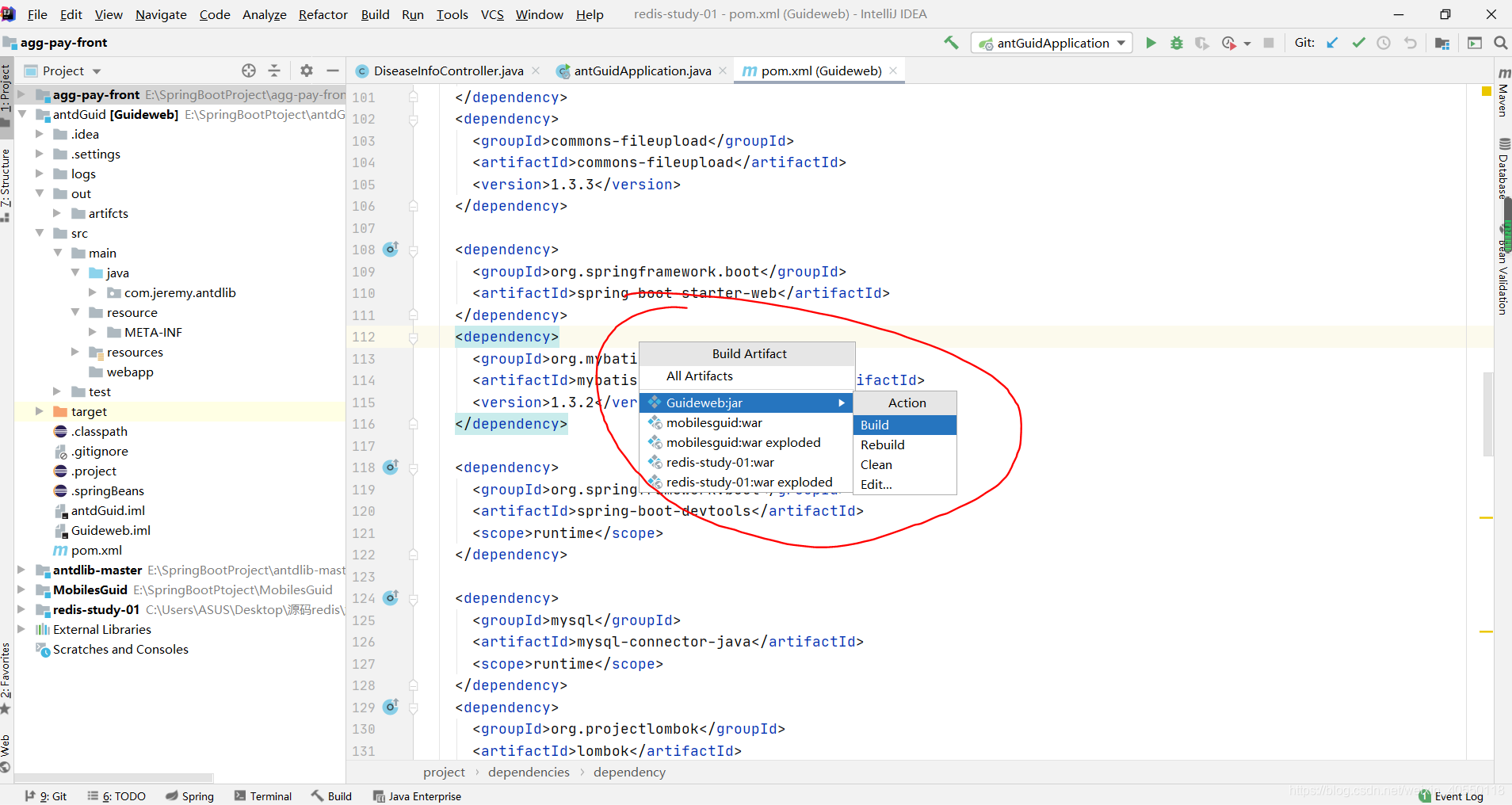Expand the MobilesGuid project node
This screenshot has width=1512, height=805.
[x=22, y=589]
